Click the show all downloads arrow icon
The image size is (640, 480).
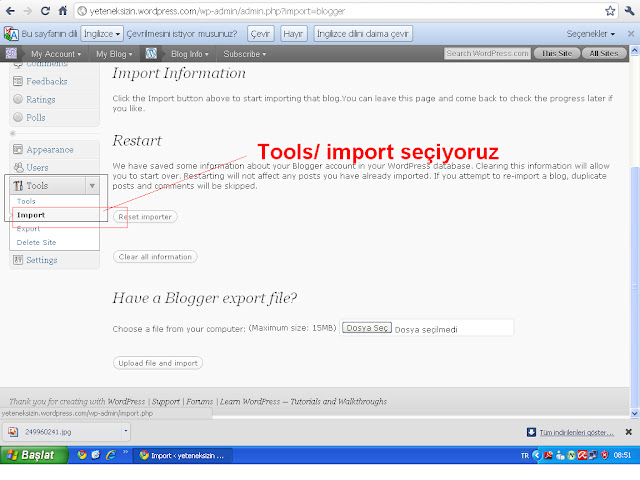(531, 432)
